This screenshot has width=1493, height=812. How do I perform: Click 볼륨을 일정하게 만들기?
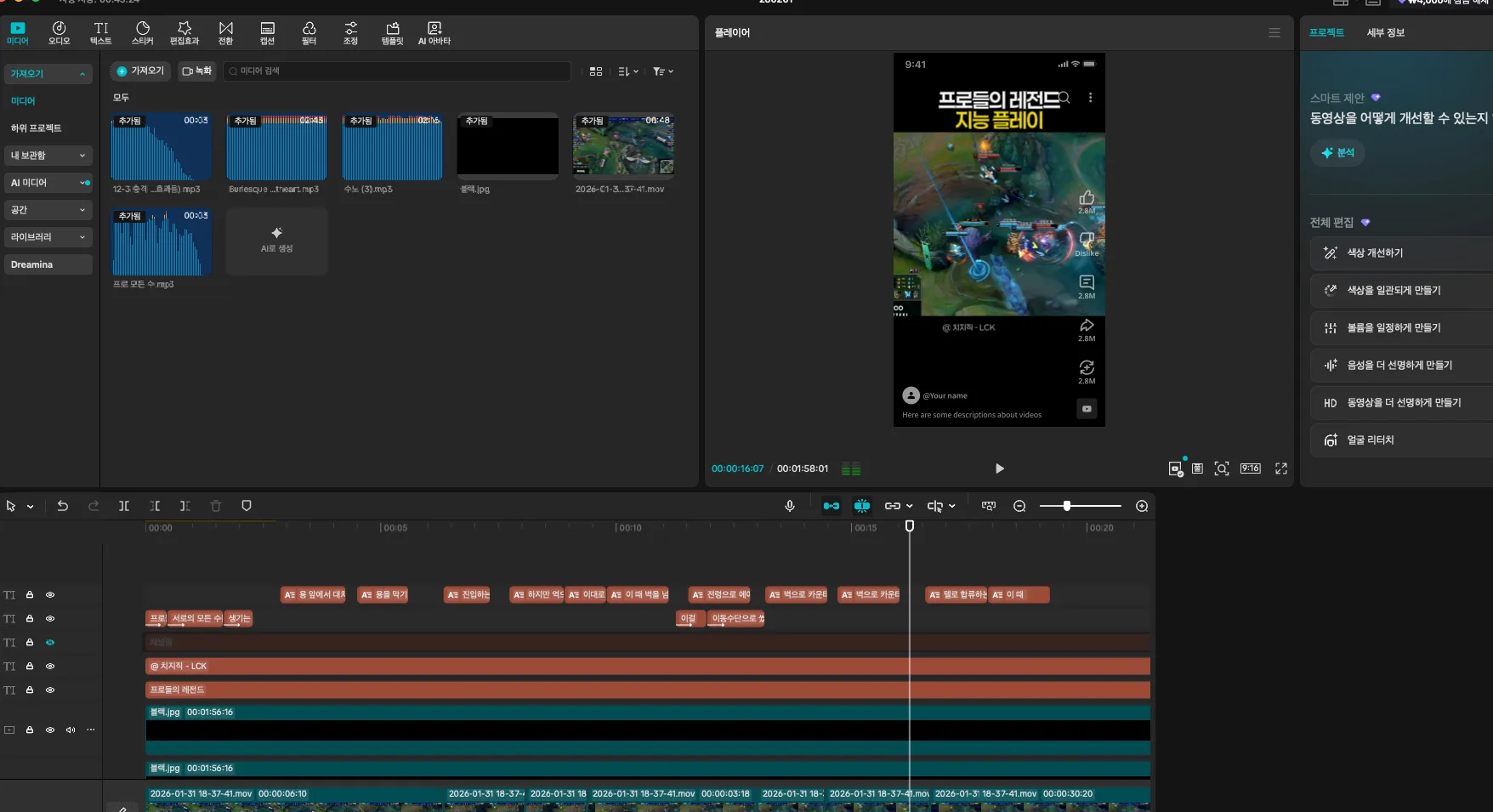[x=1402, y=327]
